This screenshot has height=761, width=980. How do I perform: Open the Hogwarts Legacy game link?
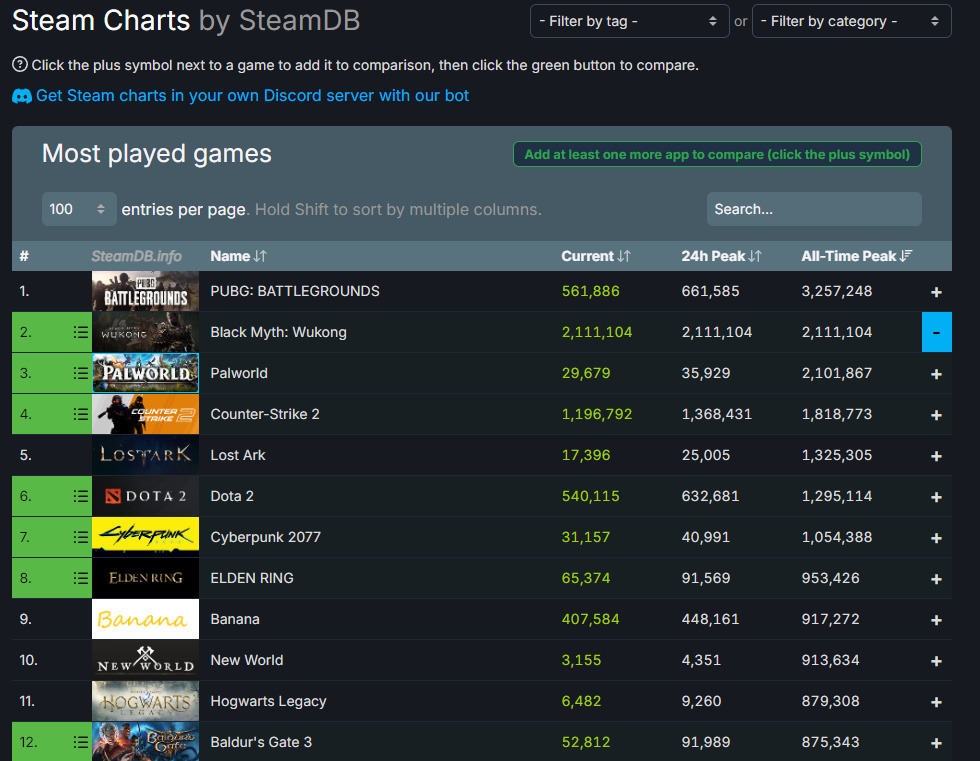coord(268,701)
